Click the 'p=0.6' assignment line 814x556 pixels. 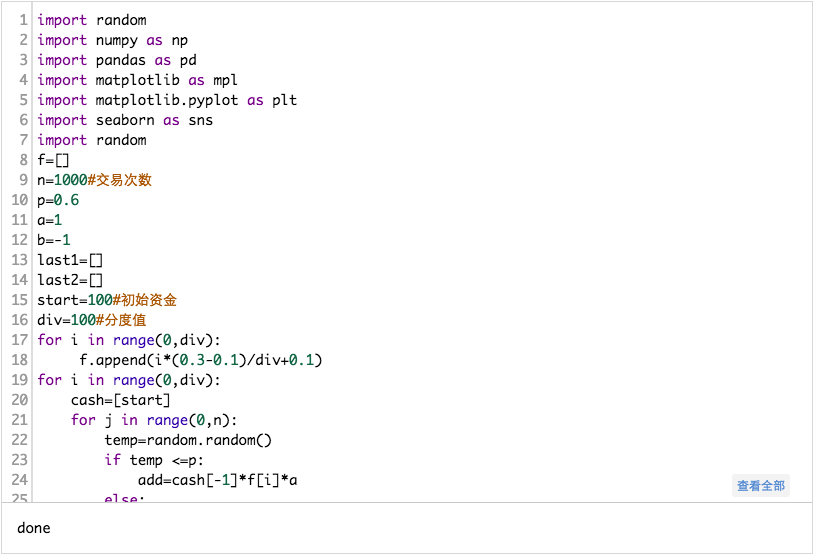click(x=58, y=200)
